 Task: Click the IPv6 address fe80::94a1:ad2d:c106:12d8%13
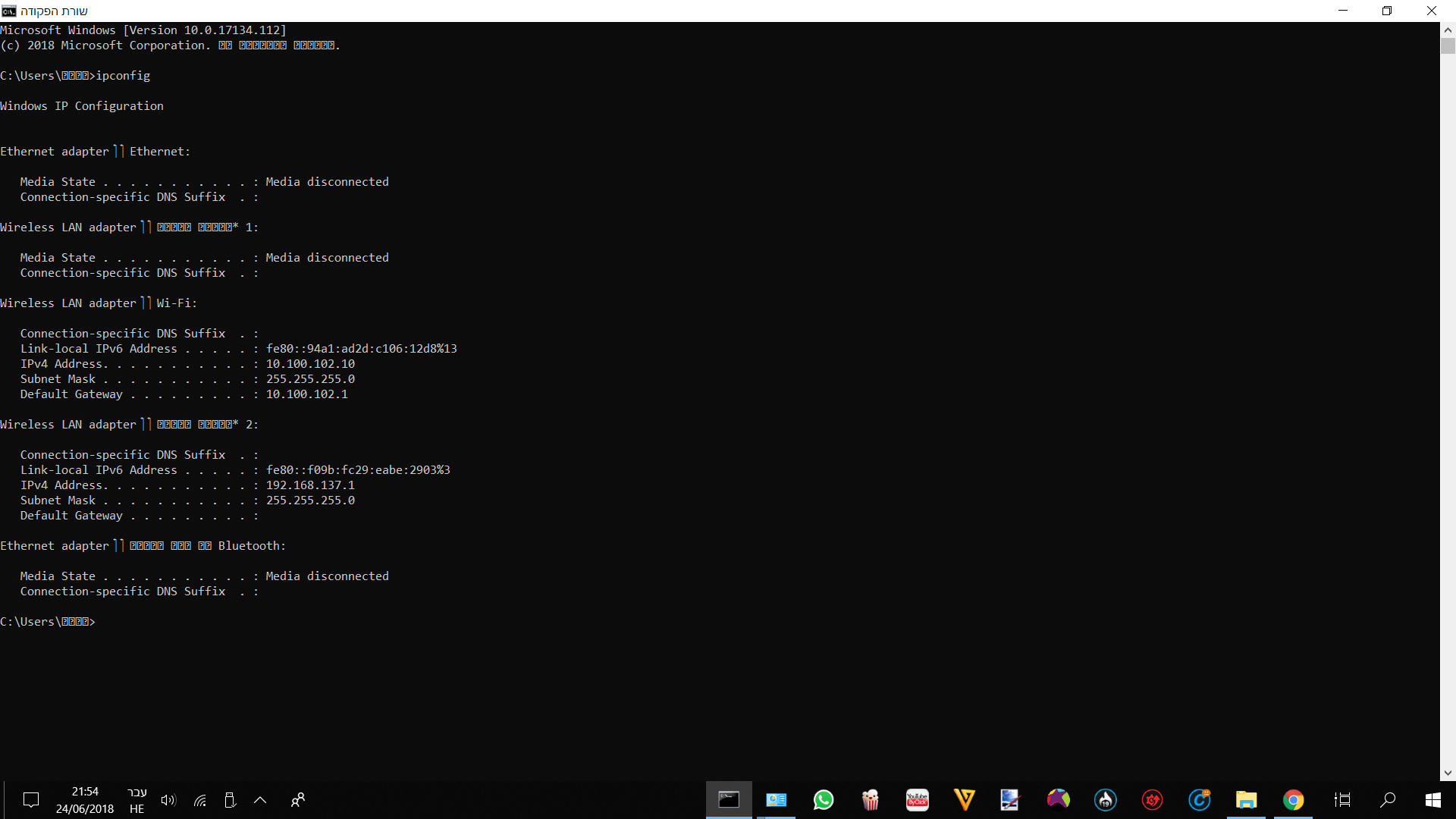tap(361, 349)
